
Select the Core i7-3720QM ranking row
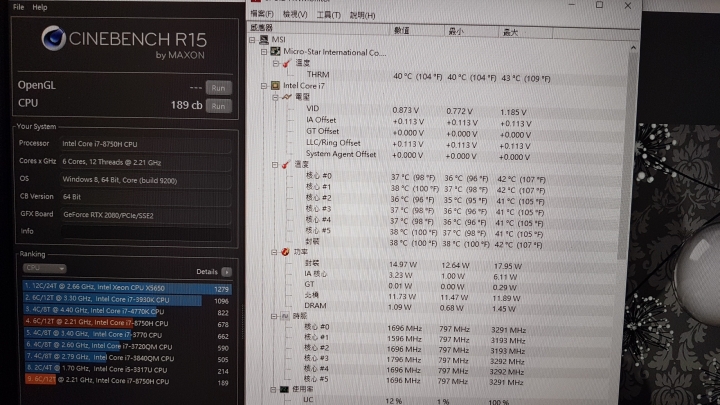click(x=127, y=347)
